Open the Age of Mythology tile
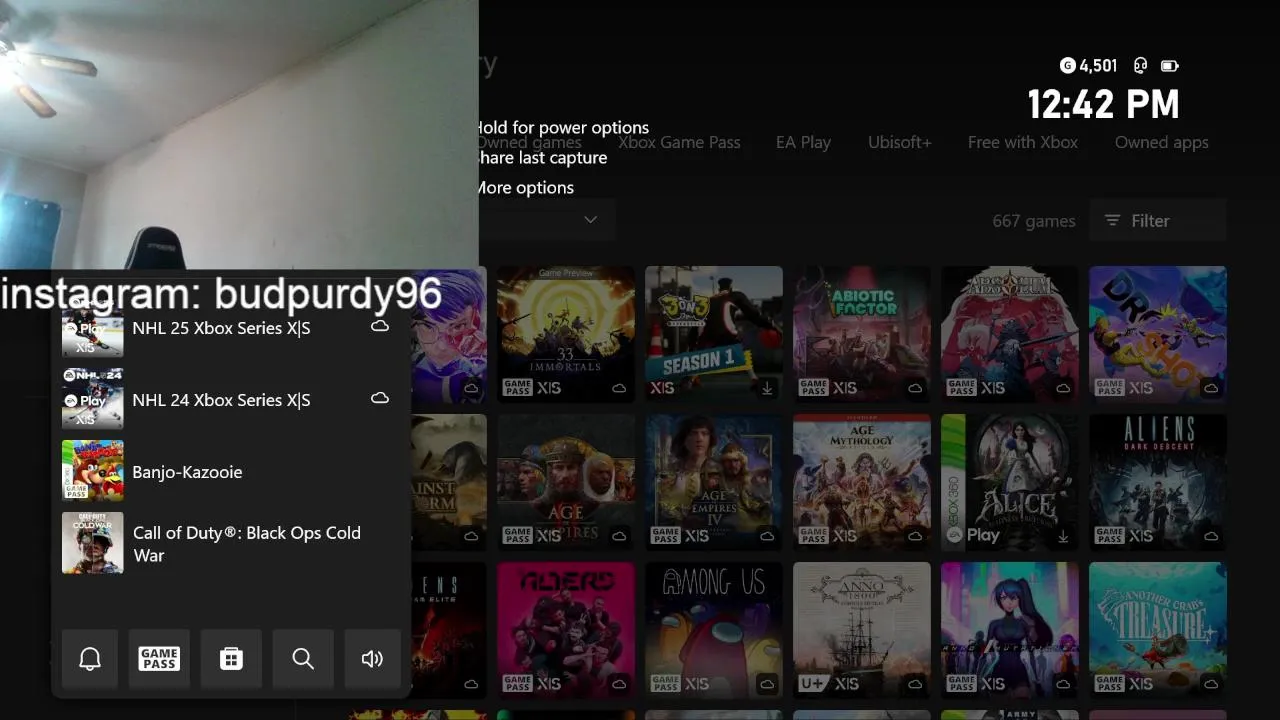This screenshot has width=1280, height=720. point(862,482)
